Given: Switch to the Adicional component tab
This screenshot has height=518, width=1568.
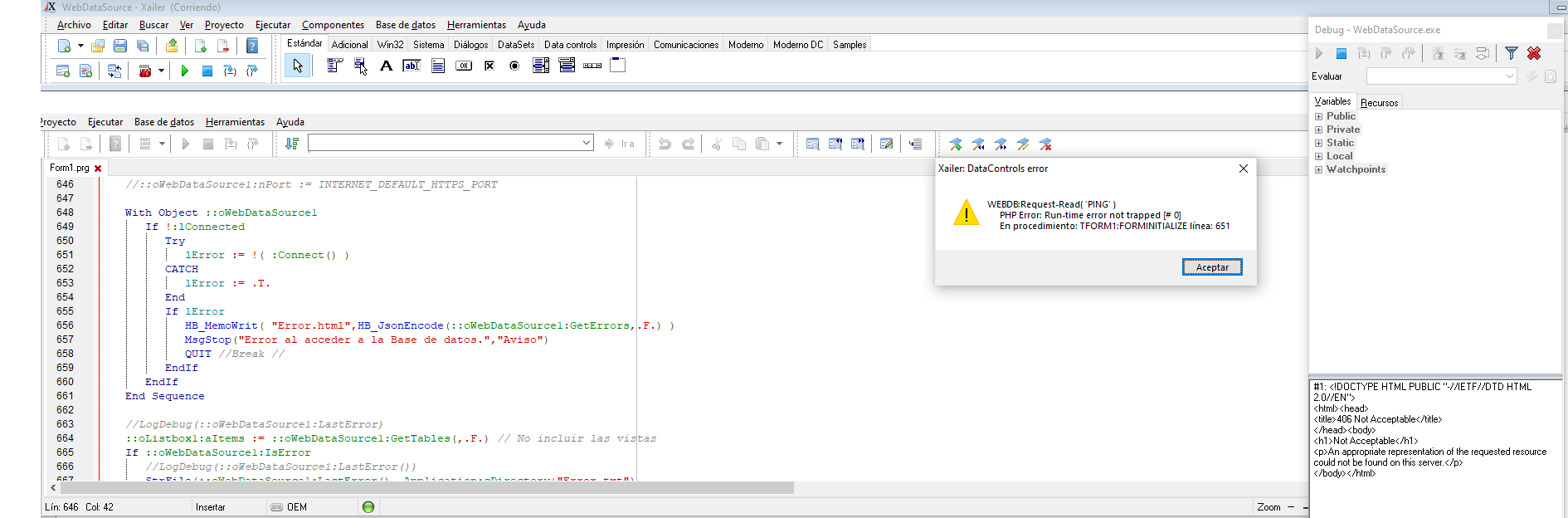Looking at the screenshot, I should [x=349, y=45].
